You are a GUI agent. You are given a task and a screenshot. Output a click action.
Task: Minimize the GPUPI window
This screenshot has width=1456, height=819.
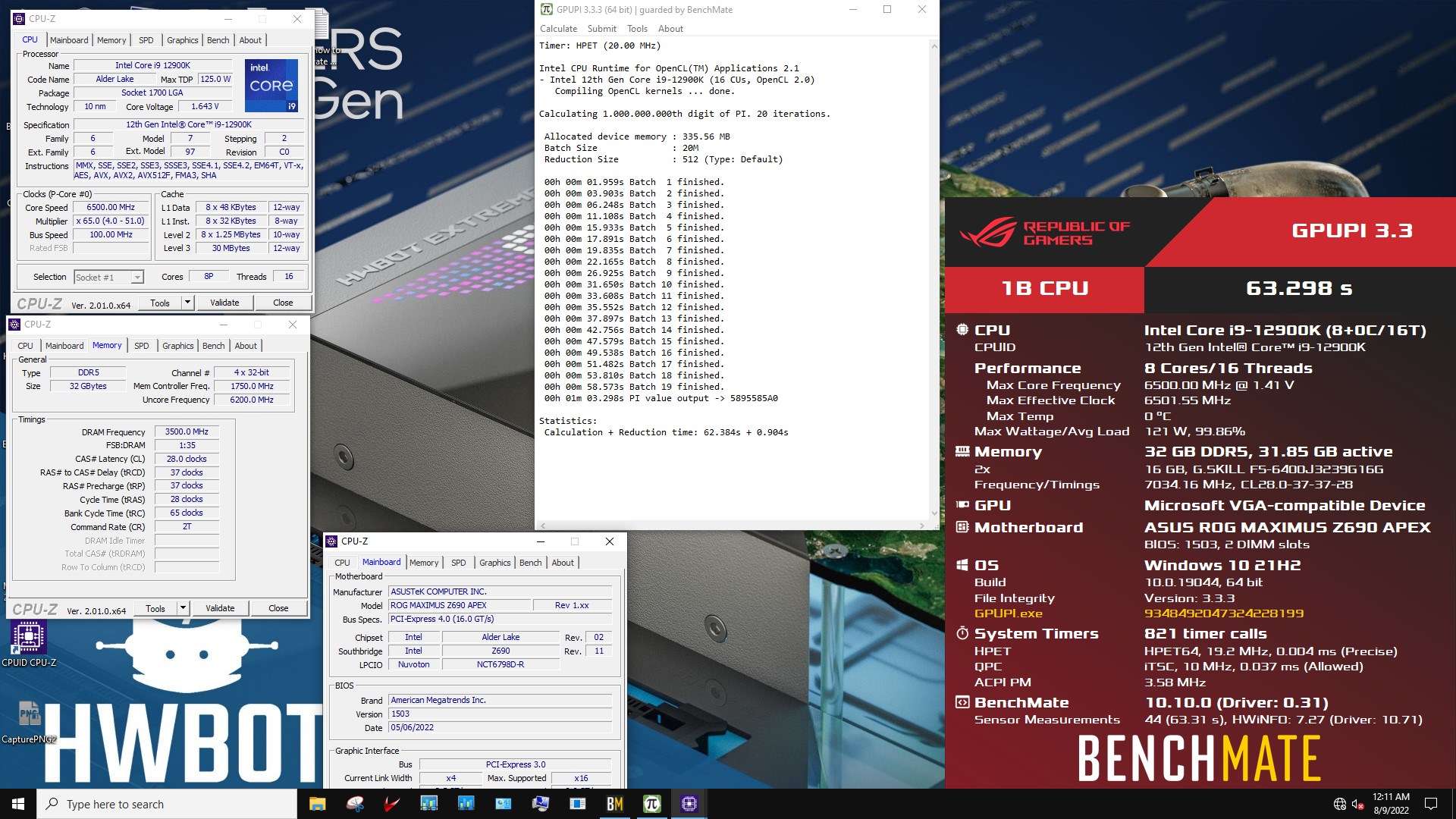pos(852,9)
